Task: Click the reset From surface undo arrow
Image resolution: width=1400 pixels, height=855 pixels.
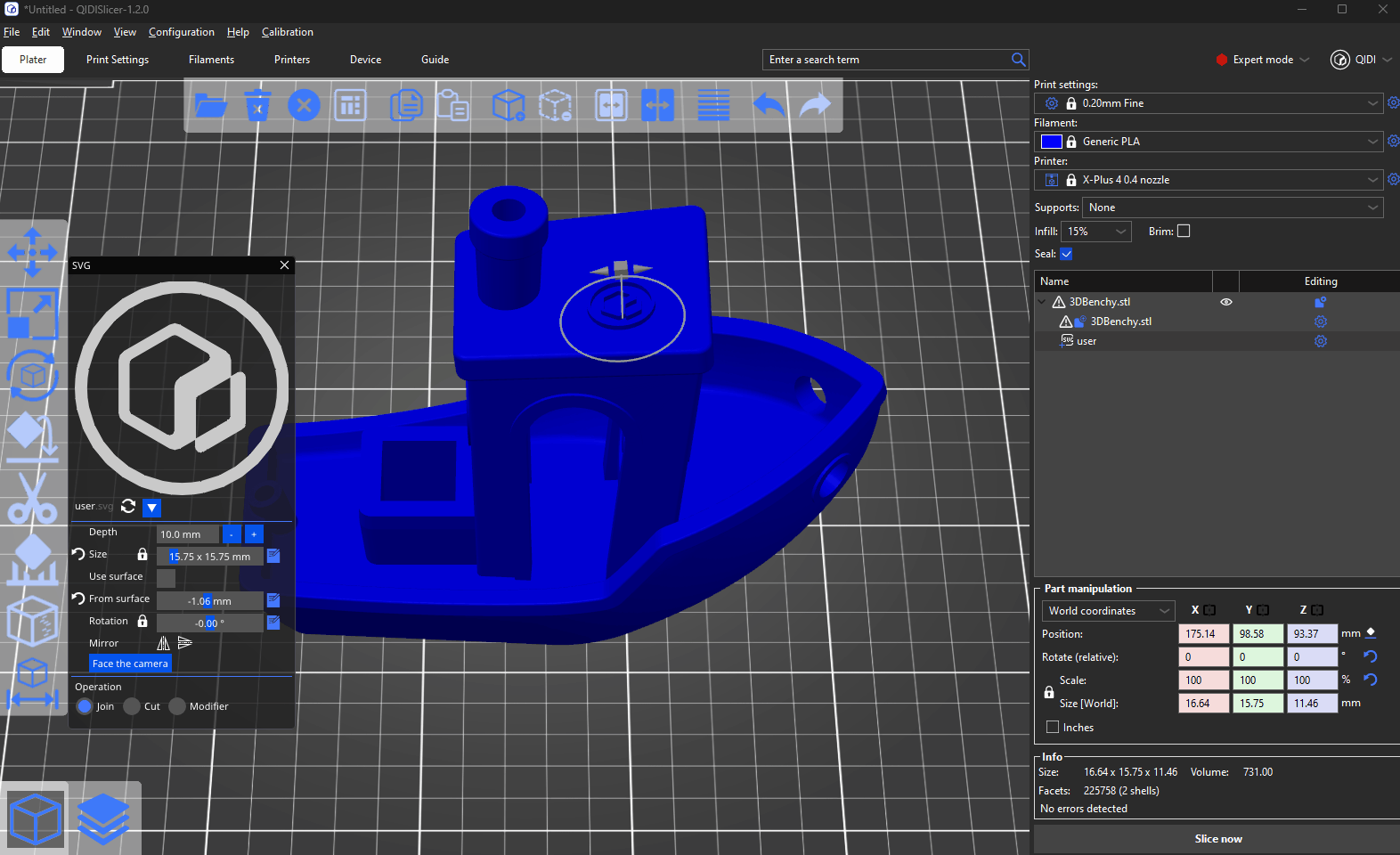Action: point(78,598)
